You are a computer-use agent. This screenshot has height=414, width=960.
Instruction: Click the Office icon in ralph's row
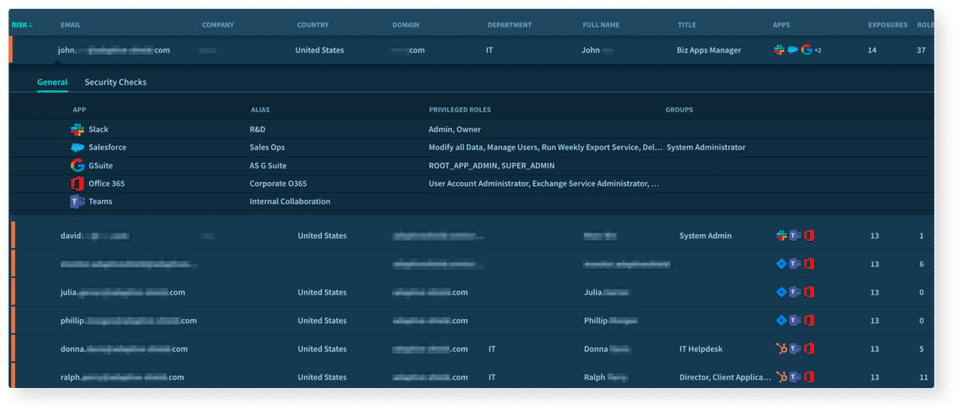pos(809,377)
